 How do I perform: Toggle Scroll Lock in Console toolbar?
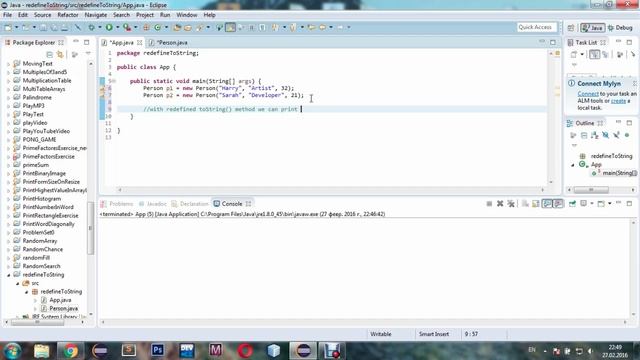tap(536, 203)
